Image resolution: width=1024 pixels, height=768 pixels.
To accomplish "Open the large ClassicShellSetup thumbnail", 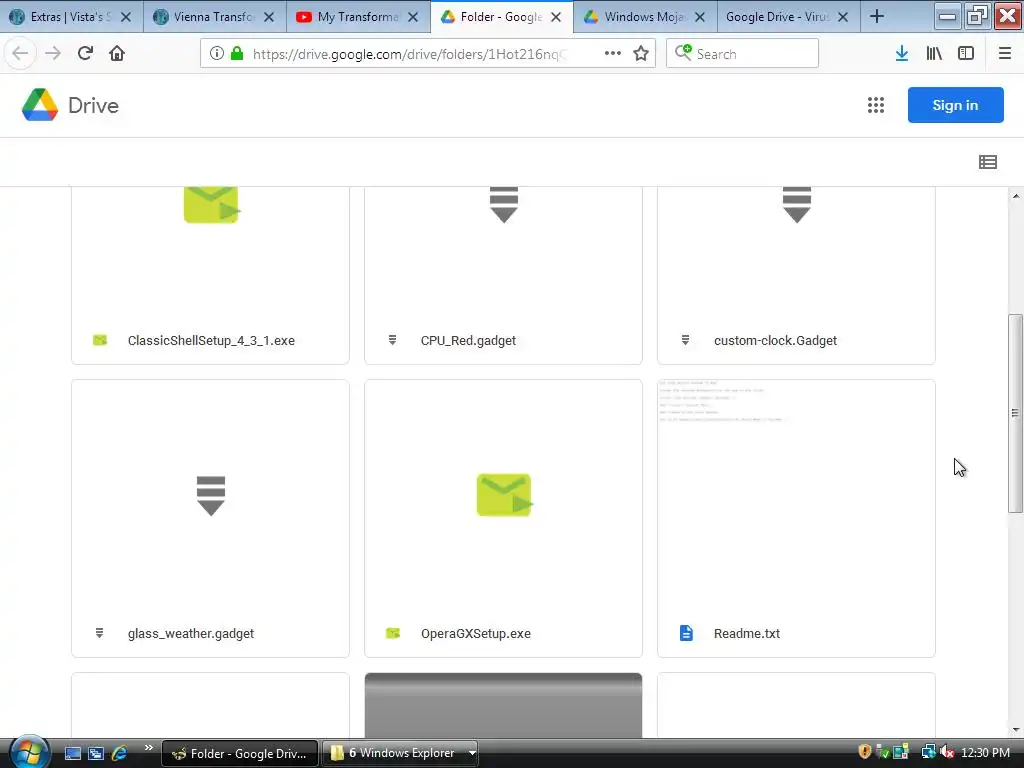I will (210, 252).
